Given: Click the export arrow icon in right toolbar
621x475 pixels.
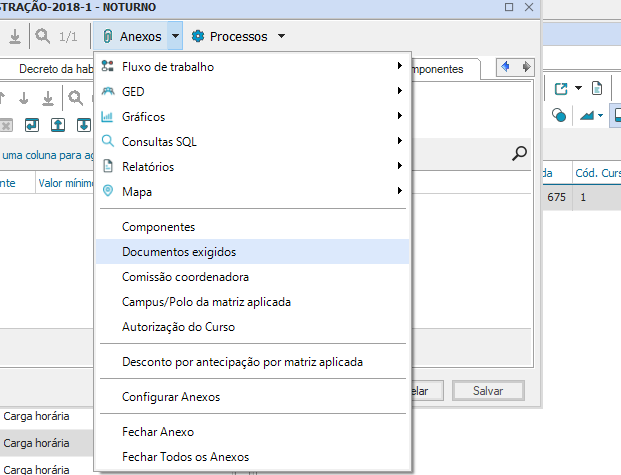Looking at the screenshot, I should coord(561,89).
